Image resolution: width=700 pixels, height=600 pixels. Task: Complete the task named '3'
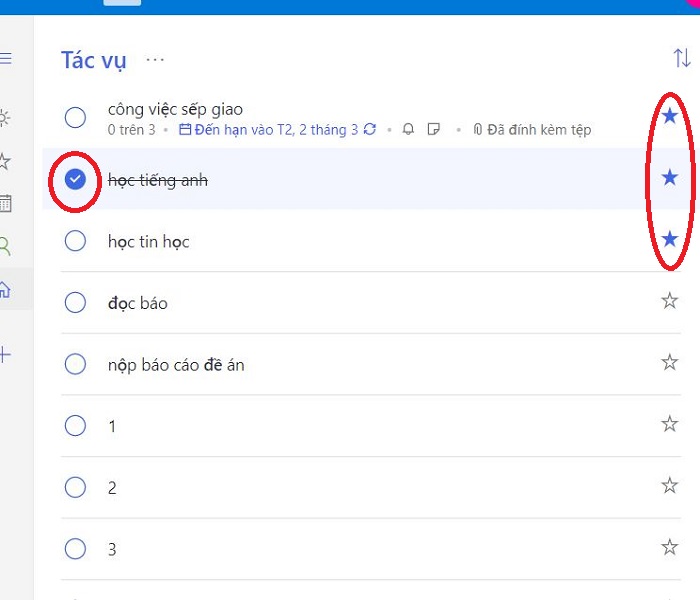pyautogui.click(x=75, y=549)
